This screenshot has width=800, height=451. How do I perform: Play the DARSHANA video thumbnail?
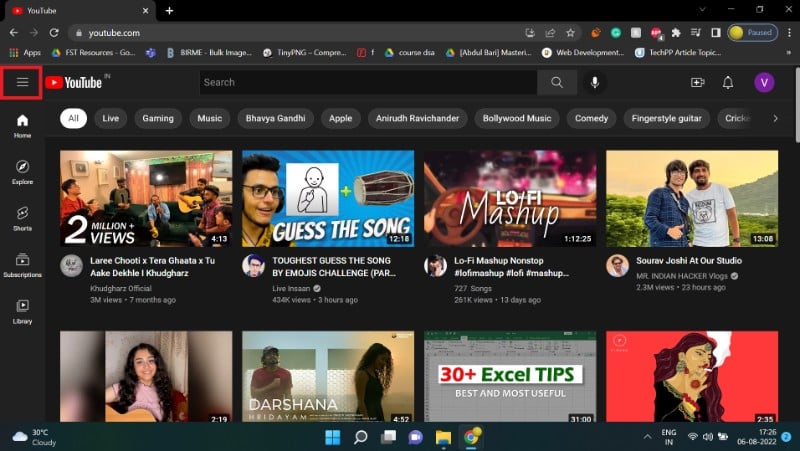[328, 377]
